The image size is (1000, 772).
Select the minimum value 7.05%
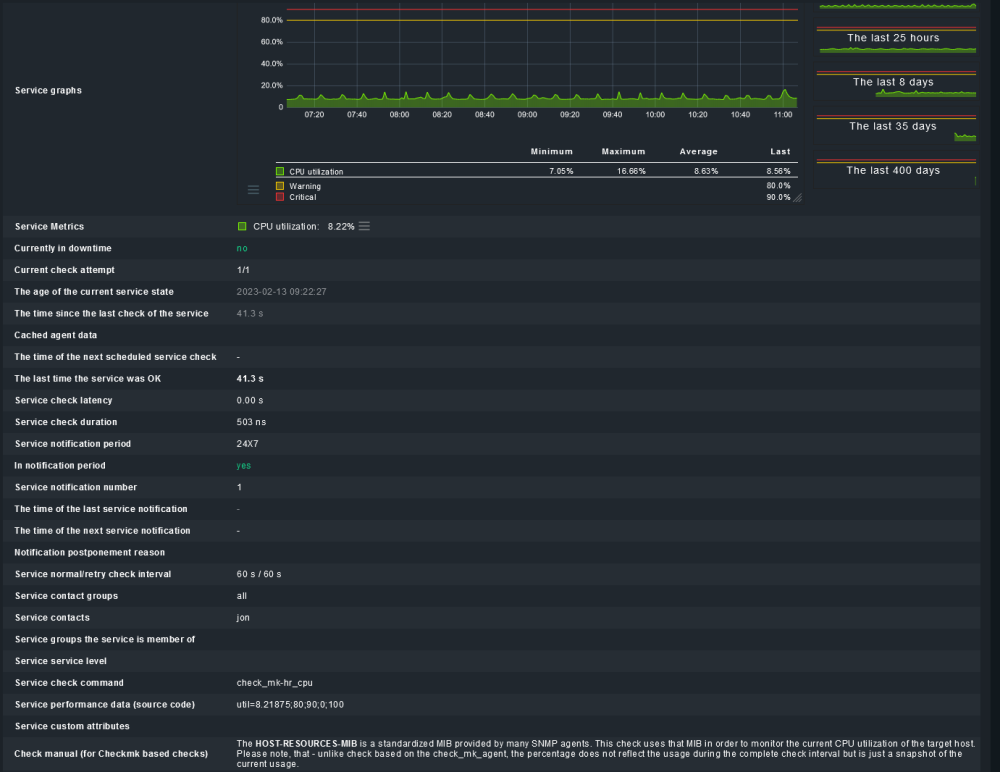(x=561, y=171)
